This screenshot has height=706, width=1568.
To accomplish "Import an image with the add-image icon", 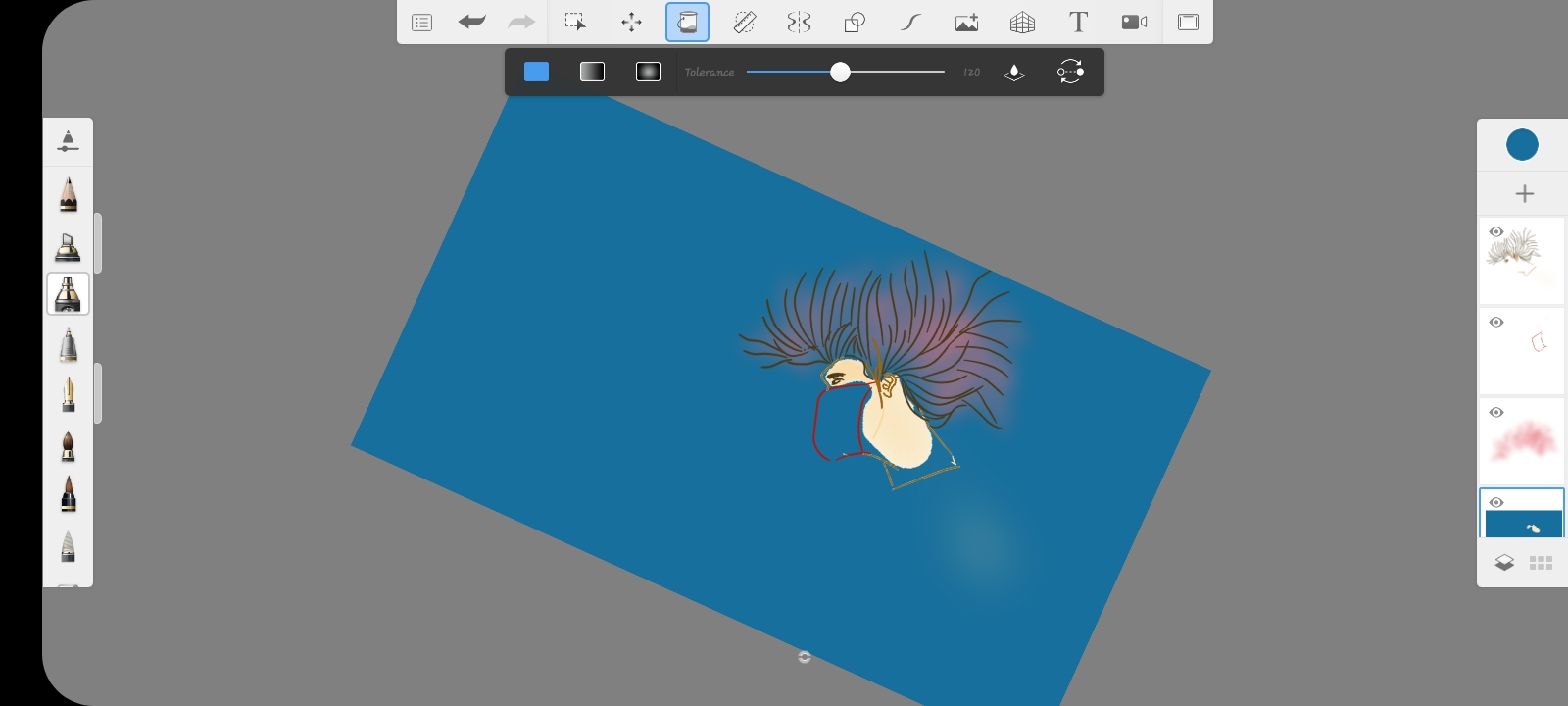I will click(x=966, y=23).
